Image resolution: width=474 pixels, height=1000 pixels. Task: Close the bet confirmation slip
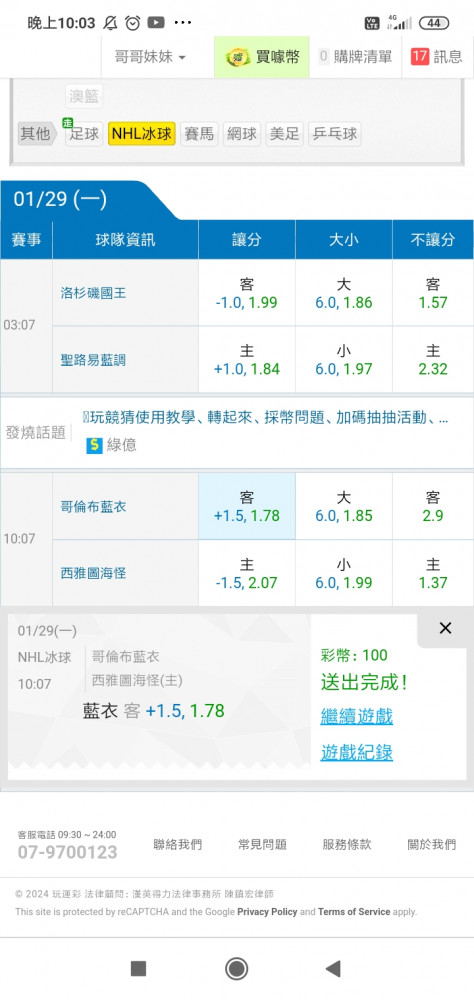[445, 628]
